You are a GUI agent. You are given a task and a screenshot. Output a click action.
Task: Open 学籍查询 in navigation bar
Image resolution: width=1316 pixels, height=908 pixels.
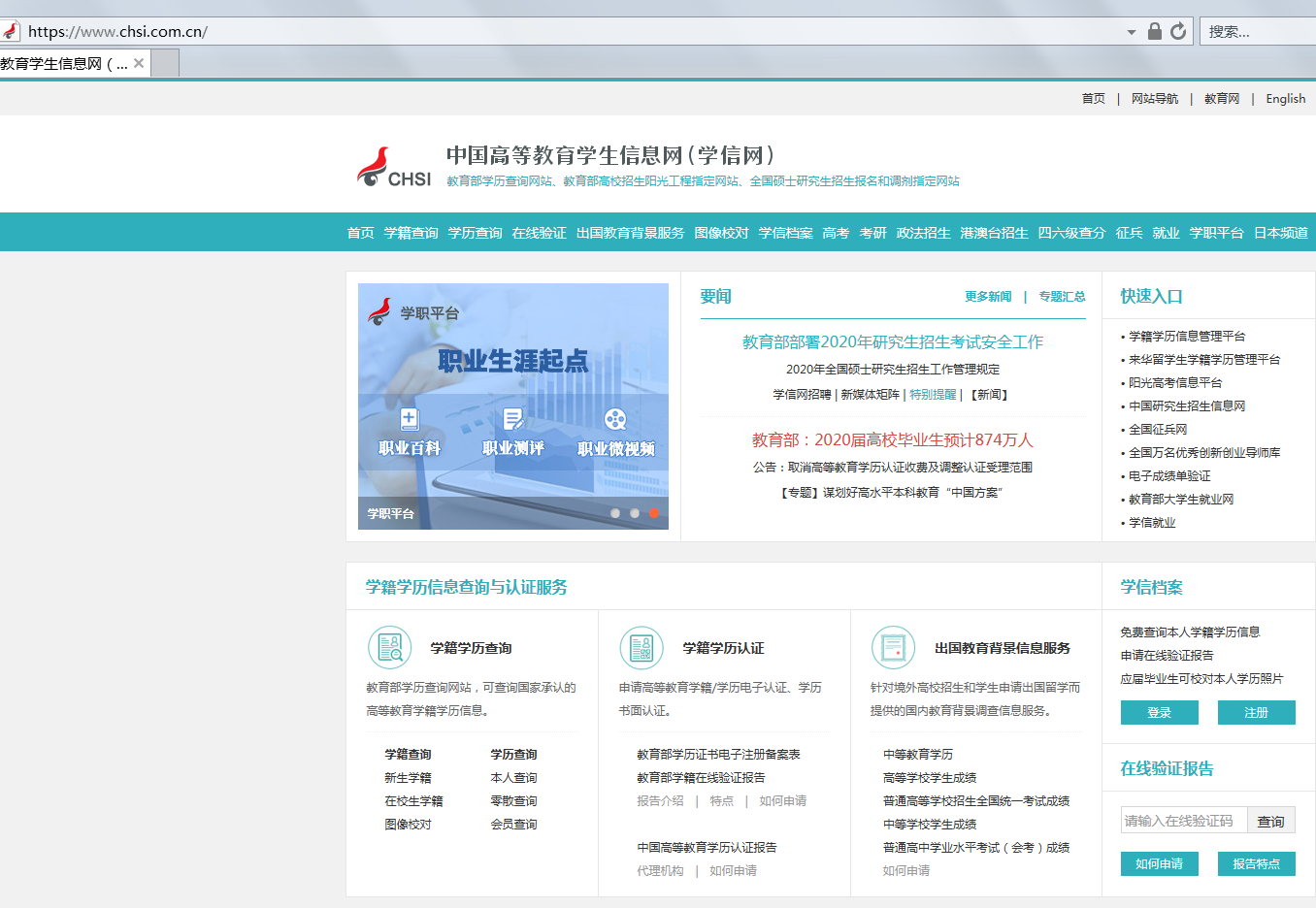tap(411, 233)
